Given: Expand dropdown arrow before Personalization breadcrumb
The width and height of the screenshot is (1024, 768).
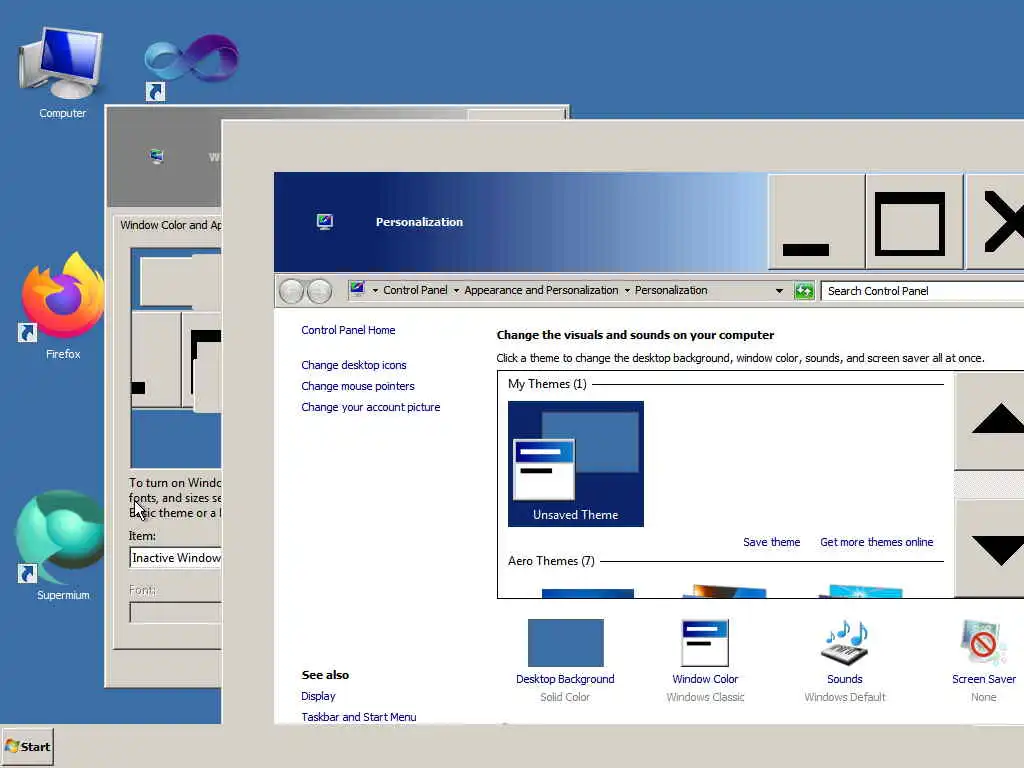Looking at the screenshot, I should point(627,291).
